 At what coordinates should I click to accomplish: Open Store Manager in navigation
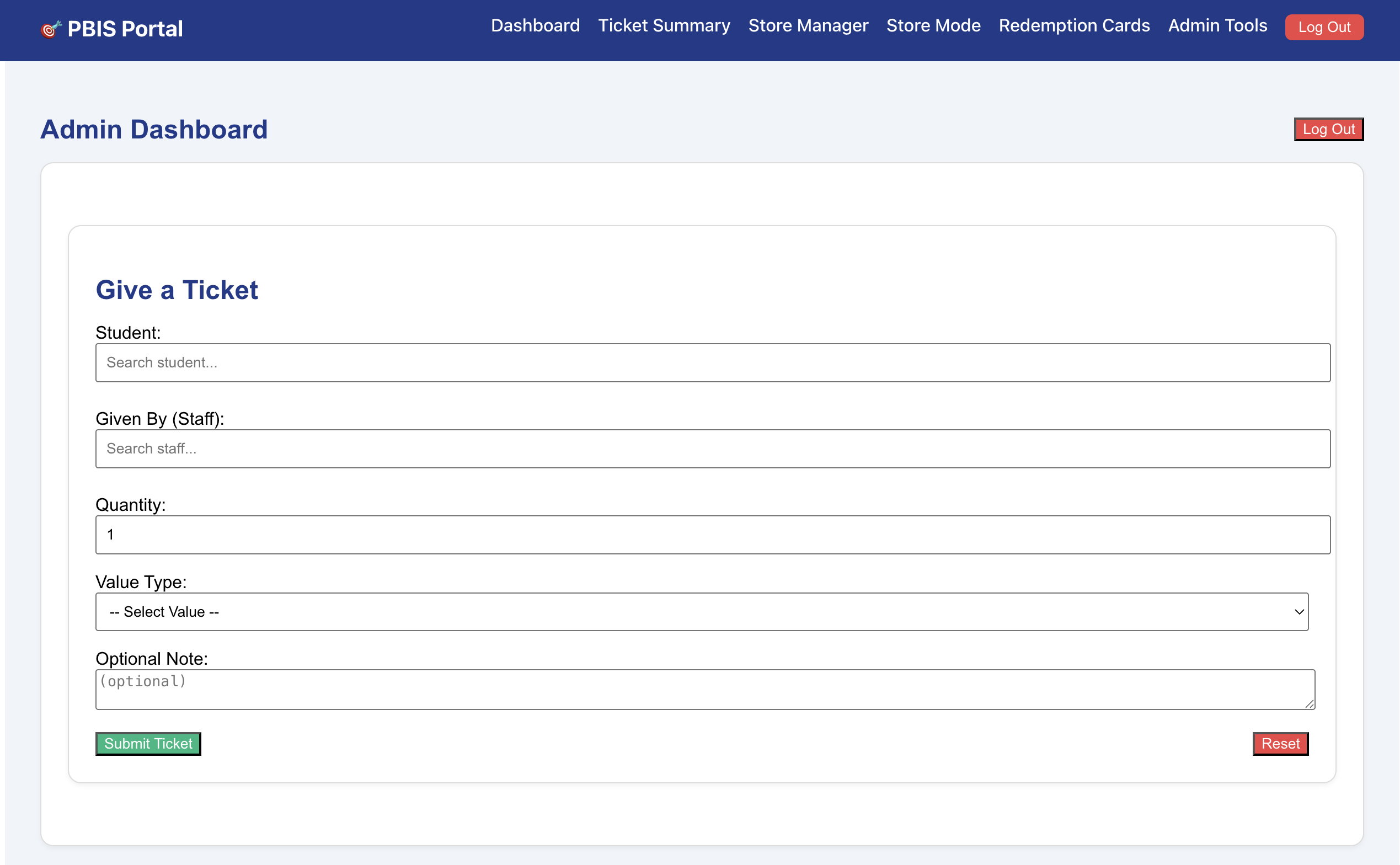pyautogui.click(x=808, y=26)
